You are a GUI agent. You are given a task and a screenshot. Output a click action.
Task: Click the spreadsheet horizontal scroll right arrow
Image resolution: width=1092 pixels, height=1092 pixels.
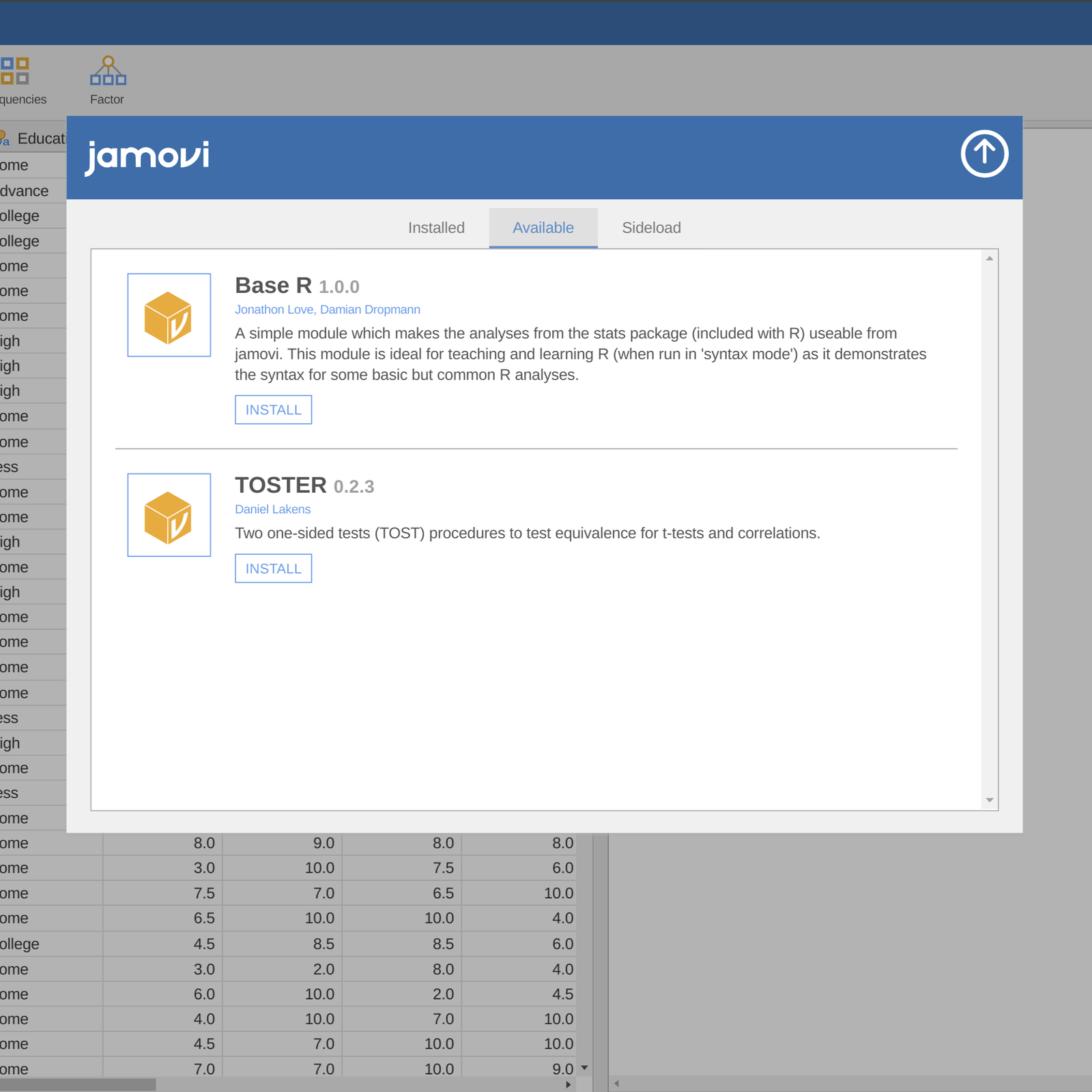569,1084
